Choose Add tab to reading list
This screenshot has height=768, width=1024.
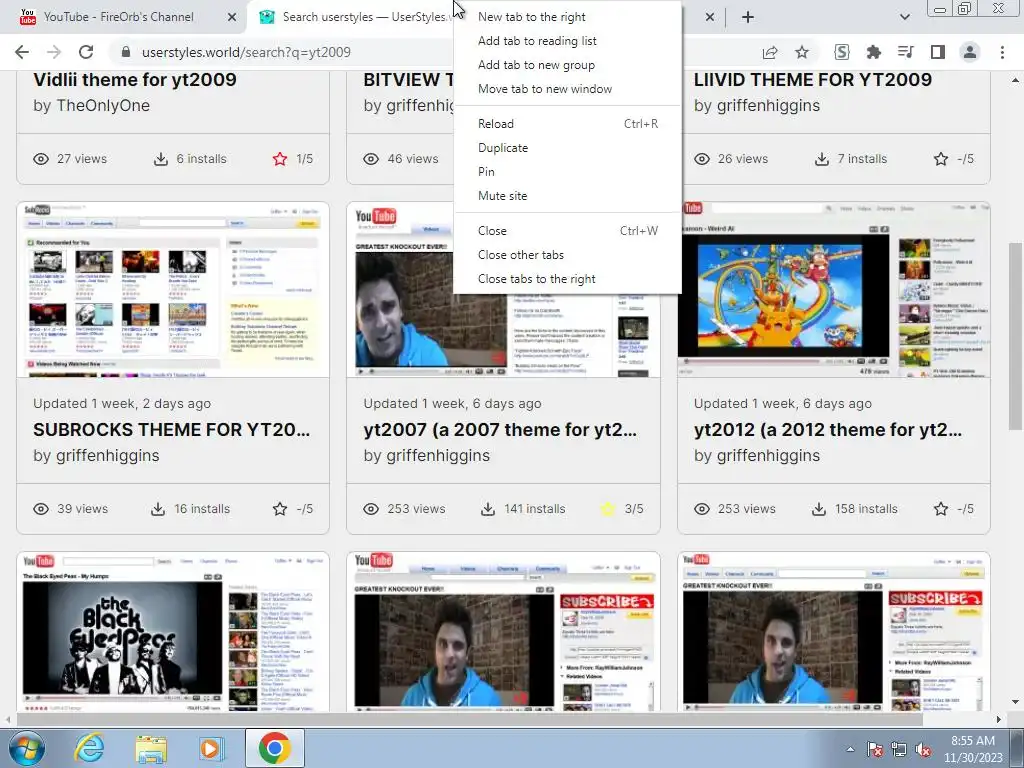pyautogui.click(x=537, y=40)
